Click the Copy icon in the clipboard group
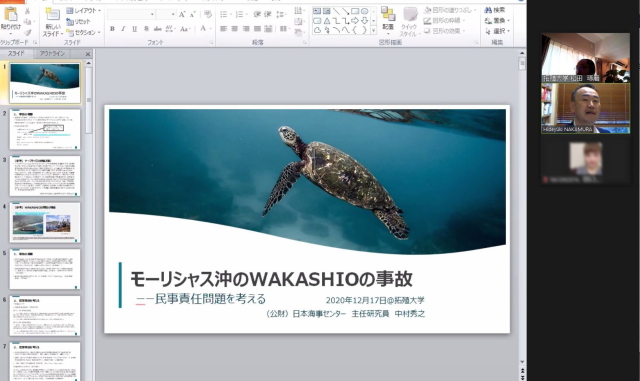640x381 pixels. (28, 22)
